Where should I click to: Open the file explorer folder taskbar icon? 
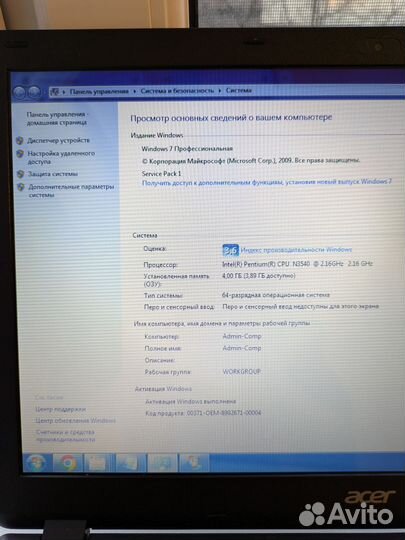tap(98, 463)
